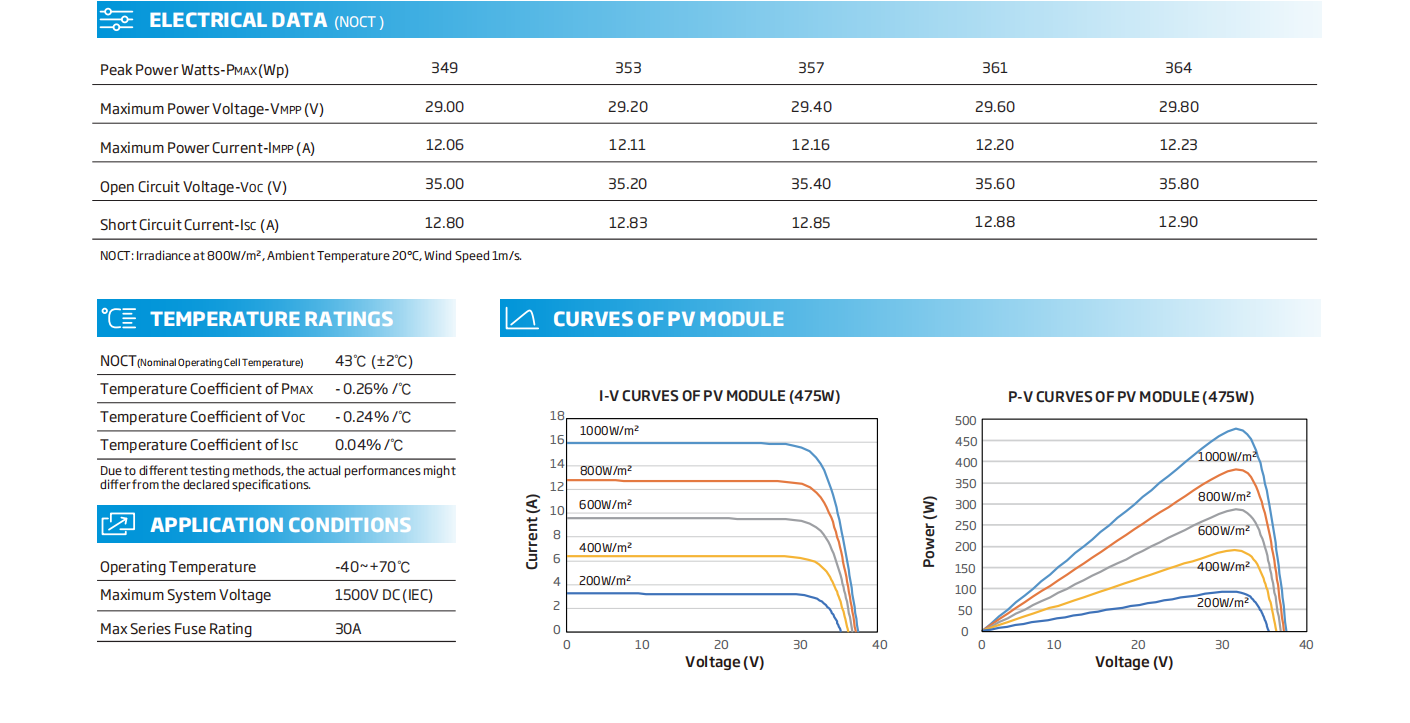1410x723 pixels.
Task: Click the "Max Series Fuse Rating" label
Action: pyautogui.click(x=176, y=629)
